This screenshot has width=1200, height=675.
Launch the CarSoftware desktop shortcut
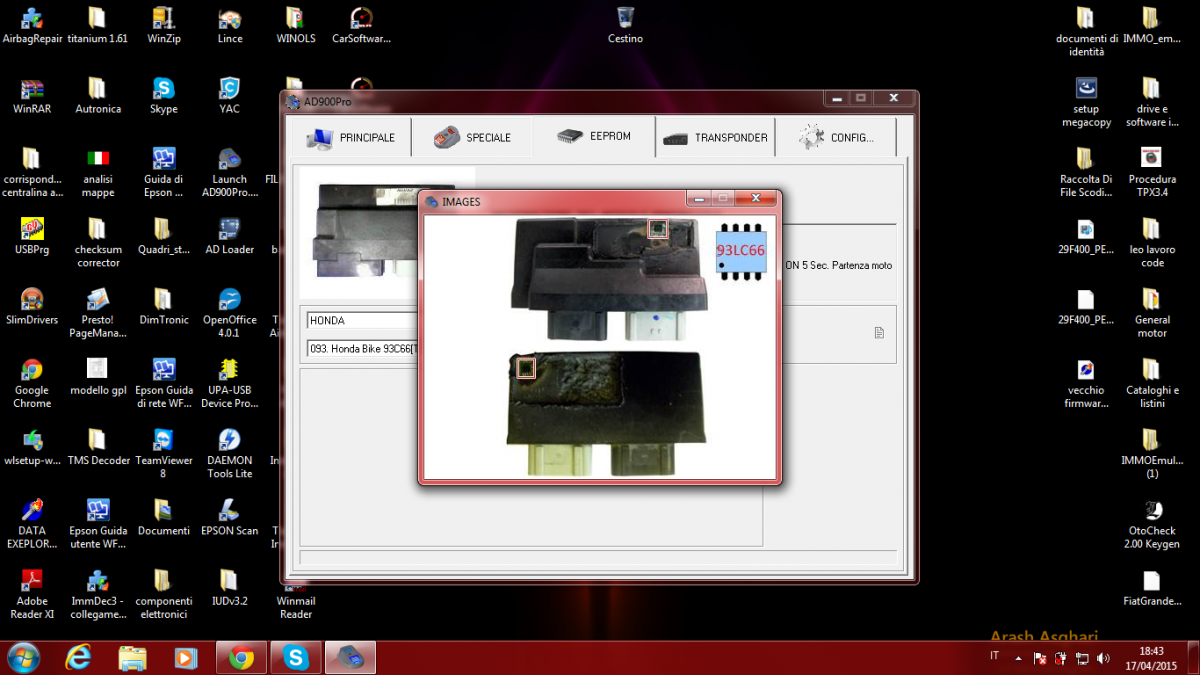(x=361, y=25)
